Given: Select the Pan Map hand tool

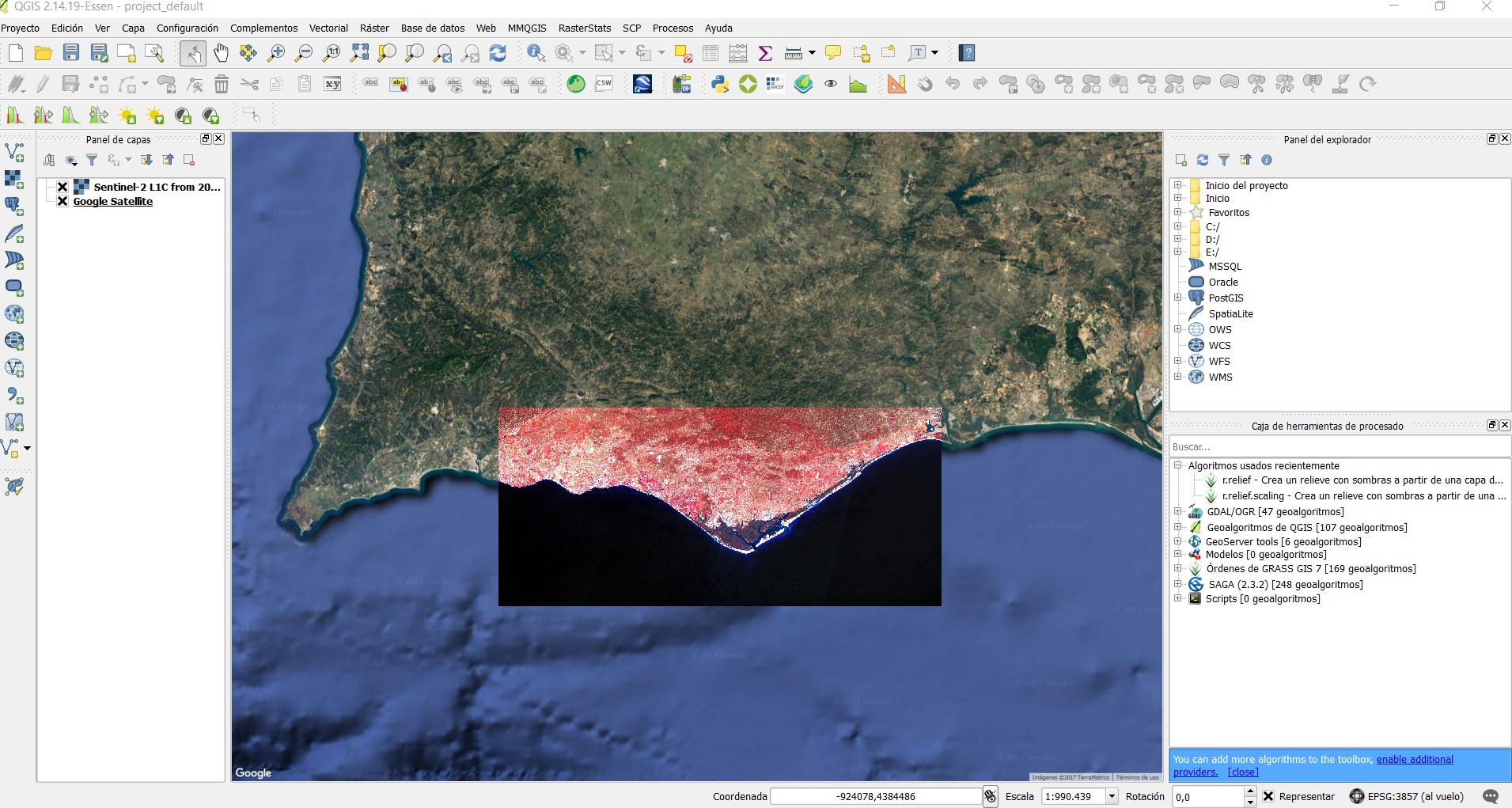Looking at the screenshot, I should (221, 53).
